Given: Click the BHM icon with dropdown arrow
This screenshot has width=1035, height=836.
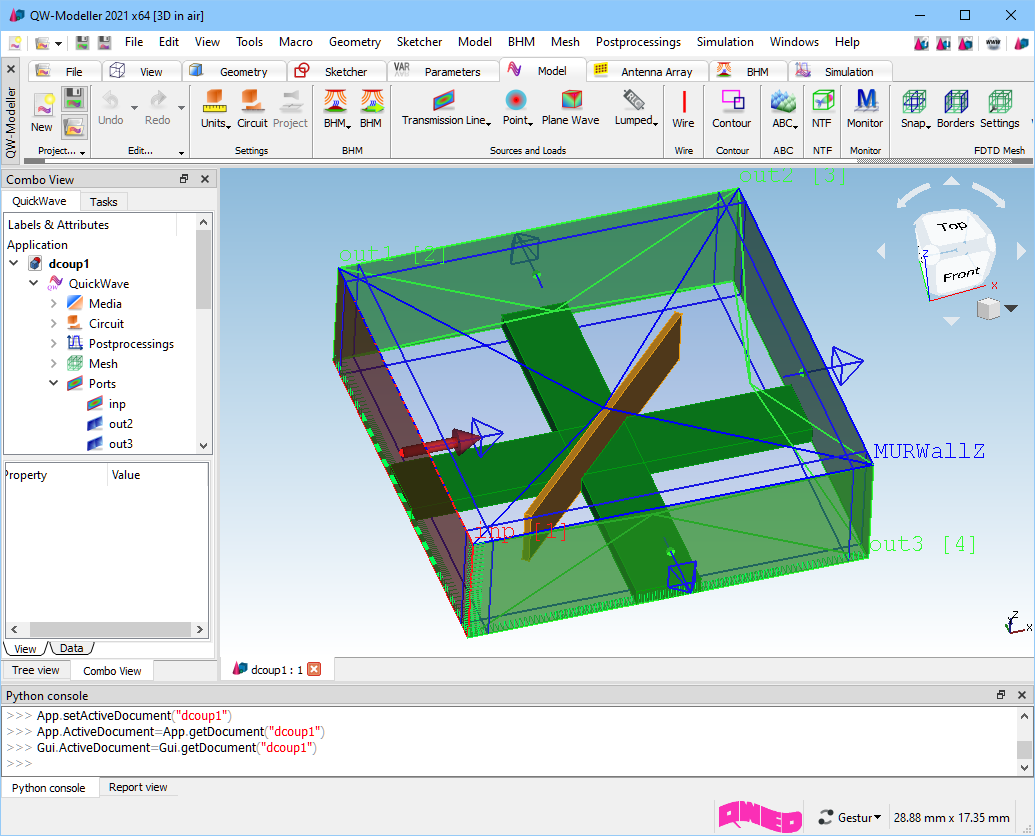Looking at the screenshot, I should 335,101.
